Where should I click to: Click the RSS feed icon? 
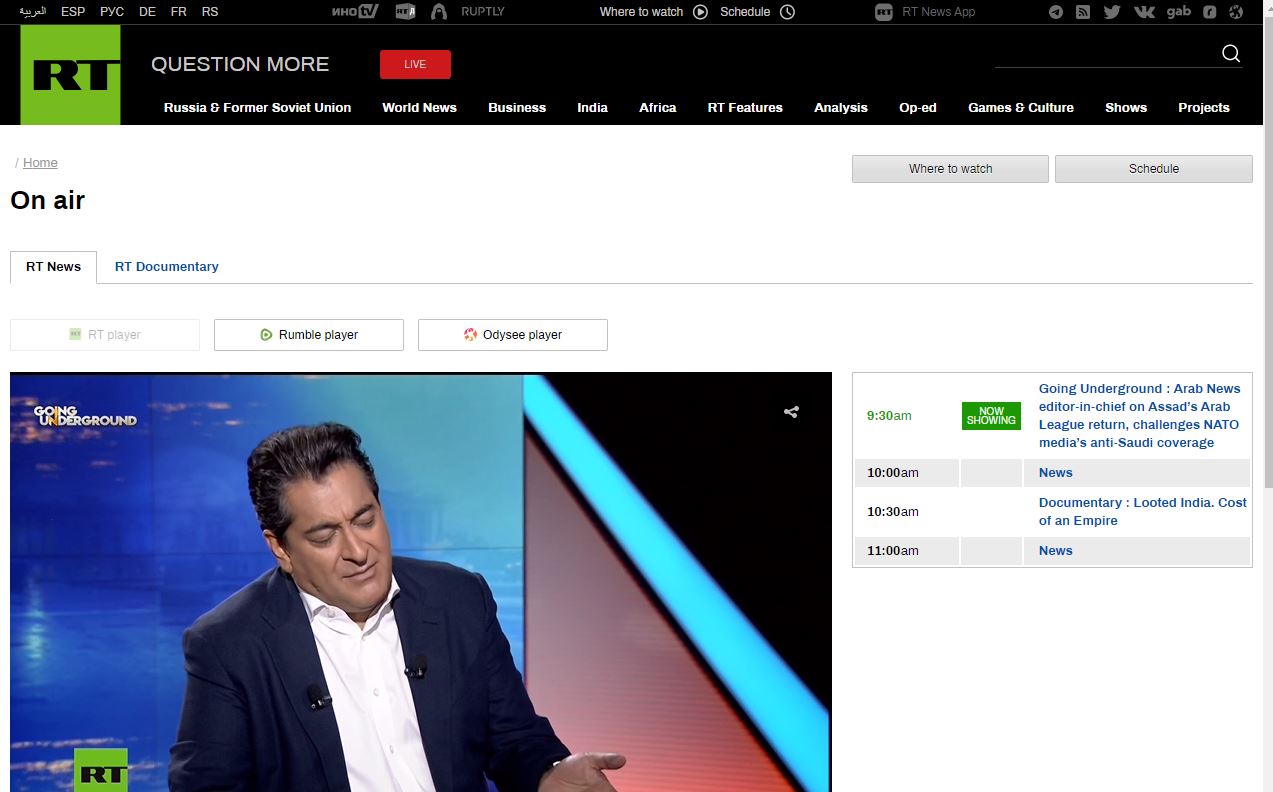click(1081, 12)
